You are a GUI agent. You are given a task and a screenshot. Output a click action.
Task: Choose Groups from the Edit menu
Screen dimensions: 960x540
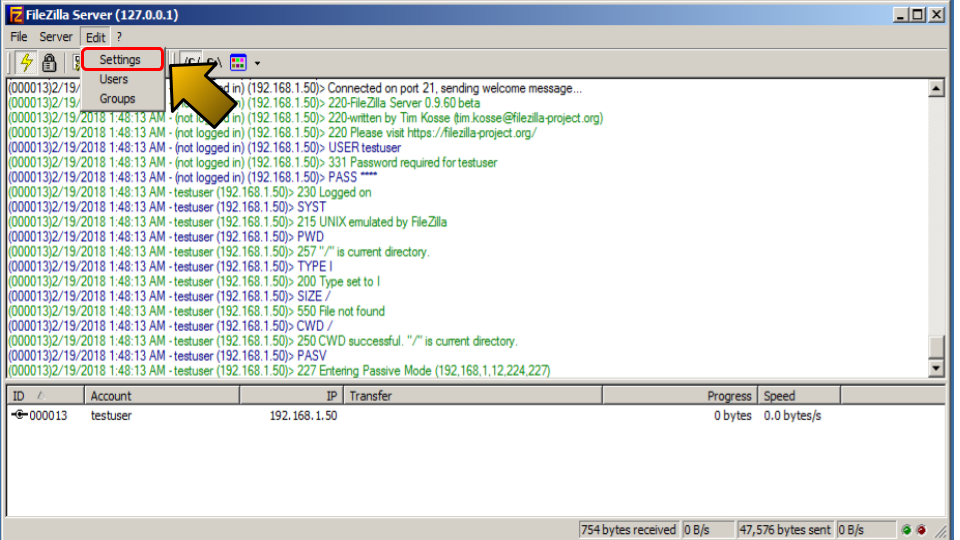pyautogui.click(x=117, y=99)
